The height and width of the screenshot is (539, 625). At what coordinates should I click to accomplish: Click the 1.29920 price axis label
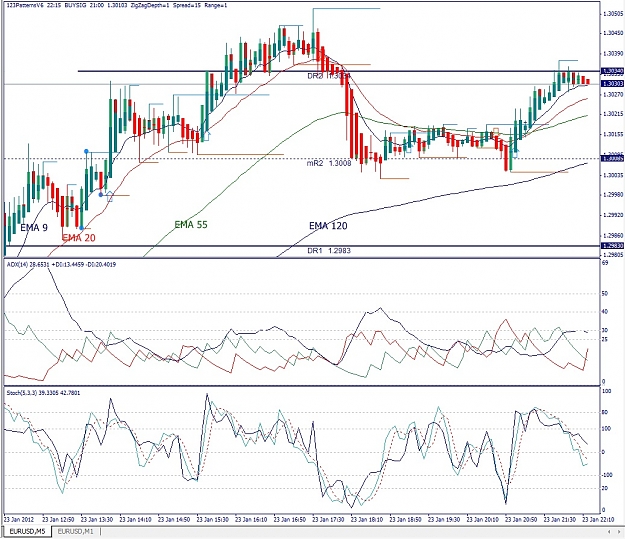point(613,215)
